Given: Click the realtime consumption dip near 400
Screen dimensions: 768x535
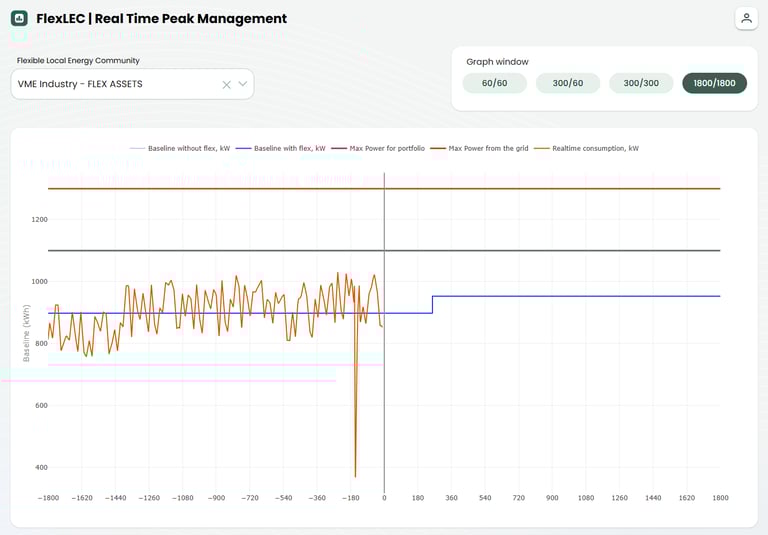Looking at the screenshot, I should 355,472.
